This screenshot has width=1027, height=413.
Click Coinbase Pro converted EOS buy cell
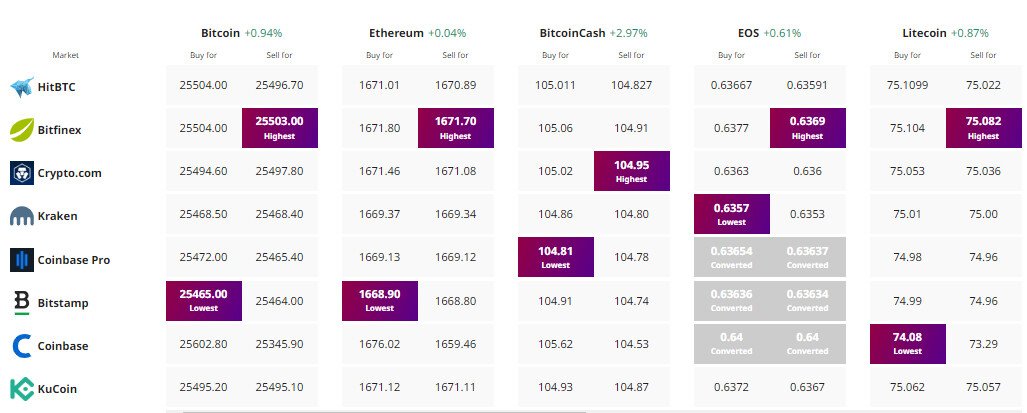732,258
